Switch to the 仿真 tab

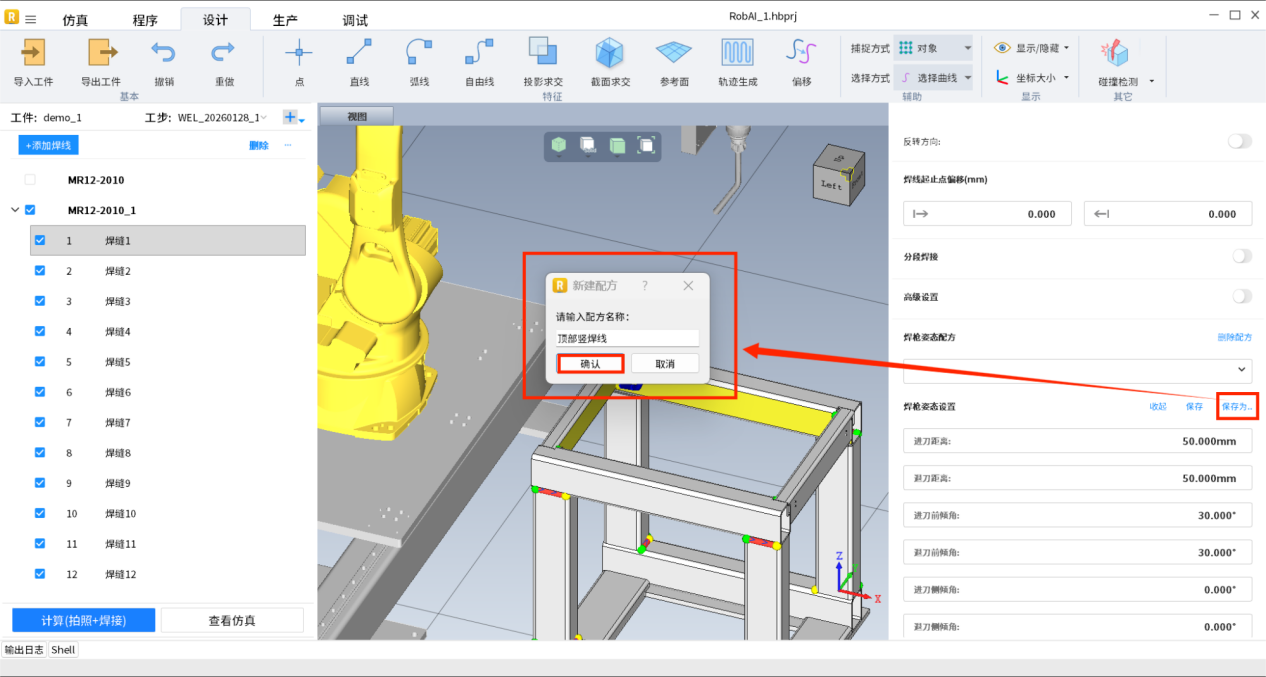(x=75, y=20)
